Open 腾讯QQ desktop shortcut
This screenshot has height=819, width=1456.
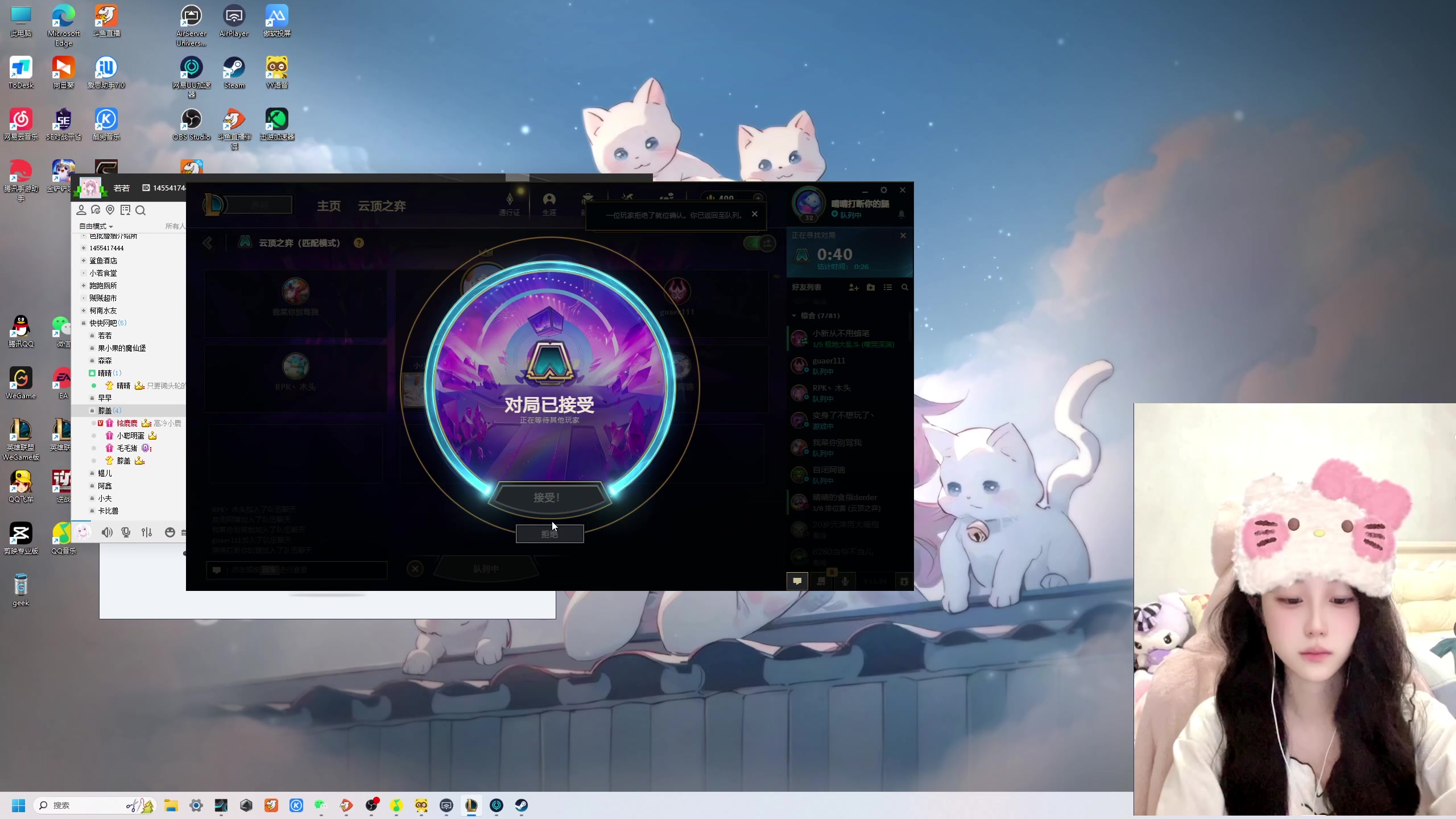pos(21,332)
